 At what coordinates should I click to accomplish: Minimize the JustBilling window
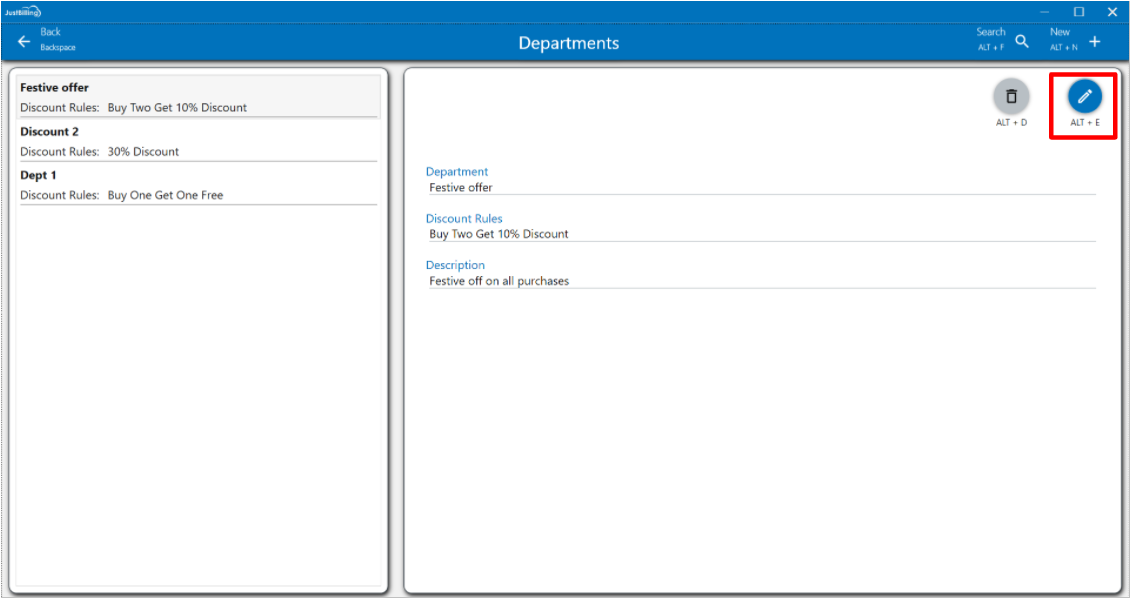1045,12
